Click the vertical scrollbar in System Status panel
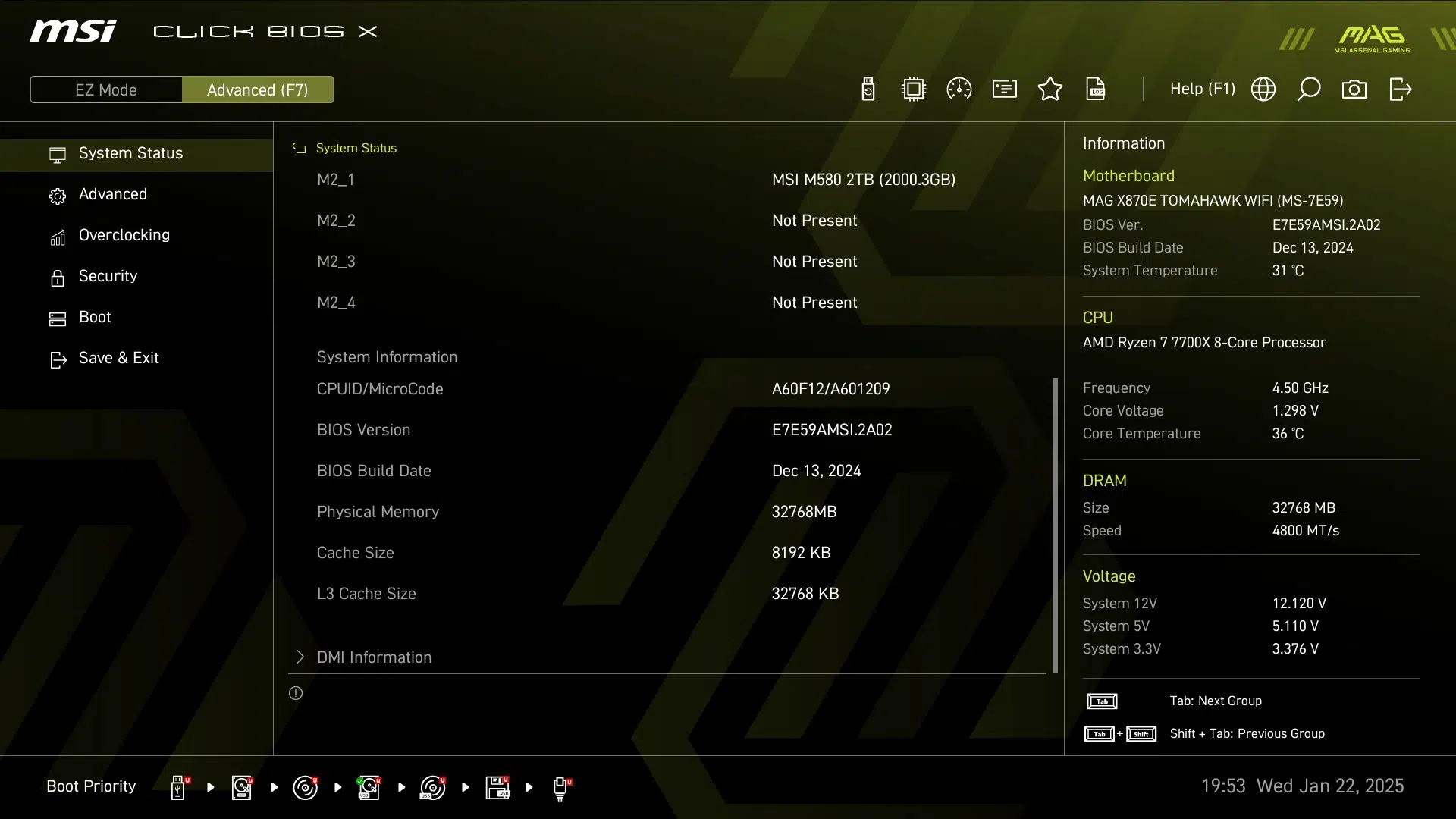The height and width of the screenshot is (819, 1456). tap(1056, 526)
